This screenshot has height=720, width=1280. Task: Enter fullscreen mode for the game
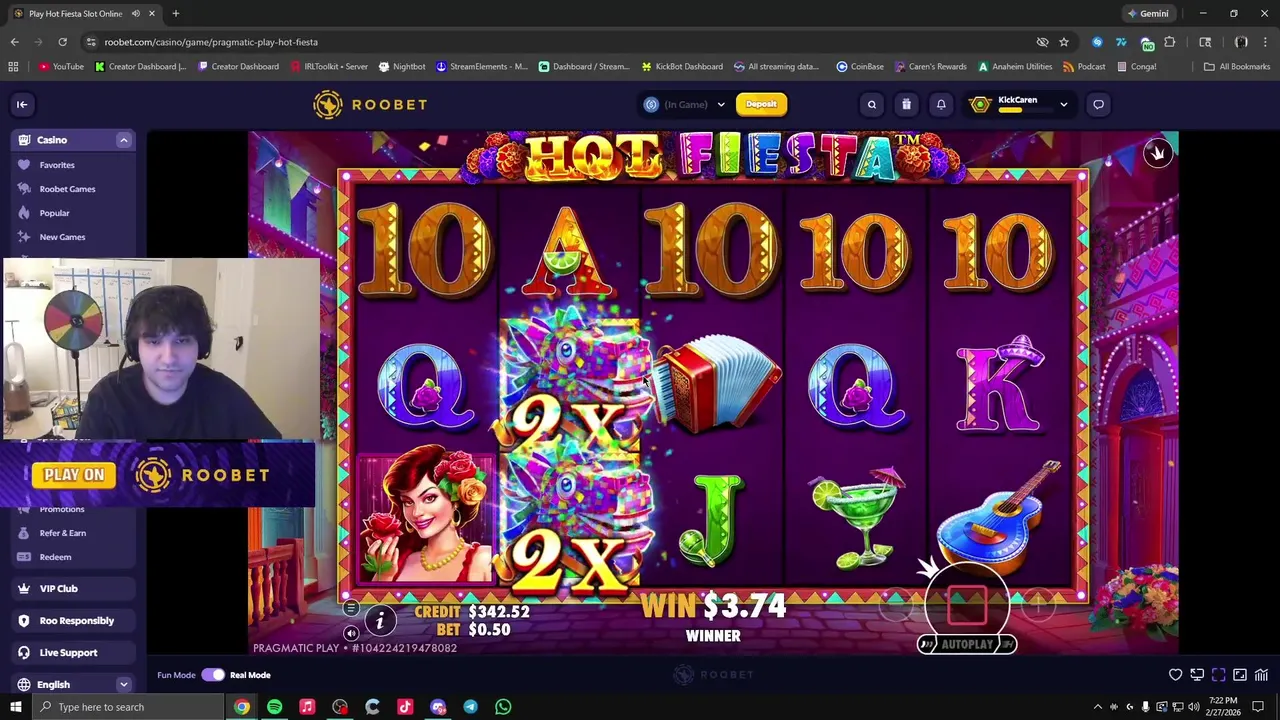[x=1219, y=675]
